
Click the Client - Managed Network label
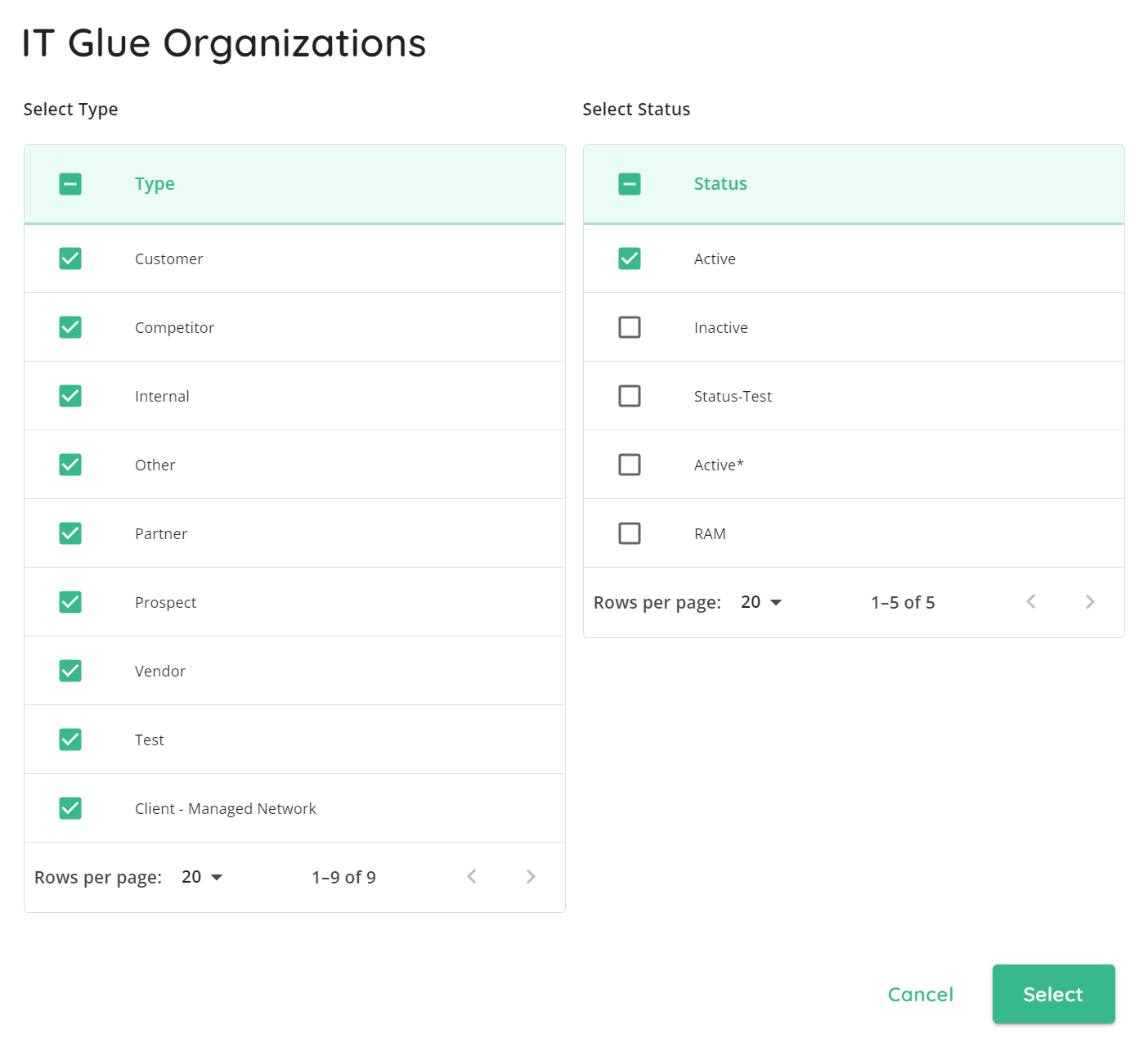point(226,808)
